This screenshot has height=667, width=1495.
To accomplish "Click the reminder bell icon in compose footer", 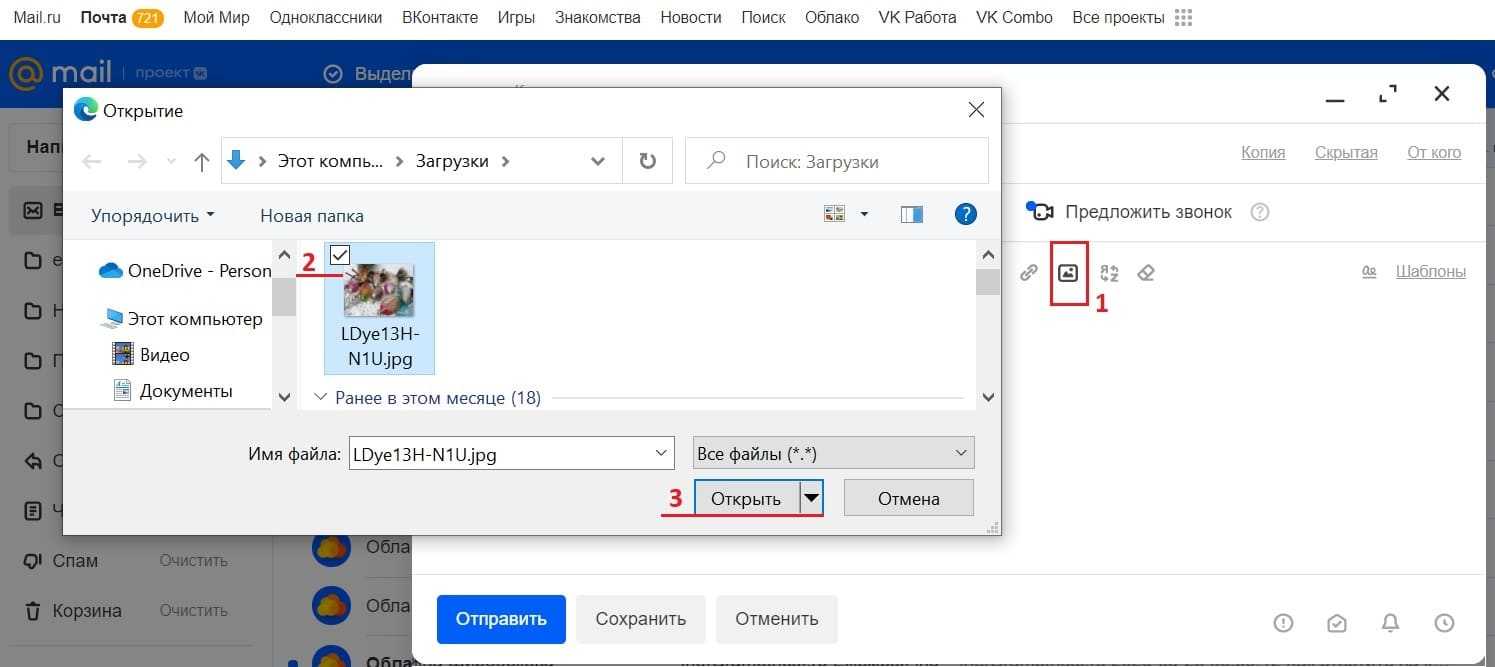I will 1390,623.
